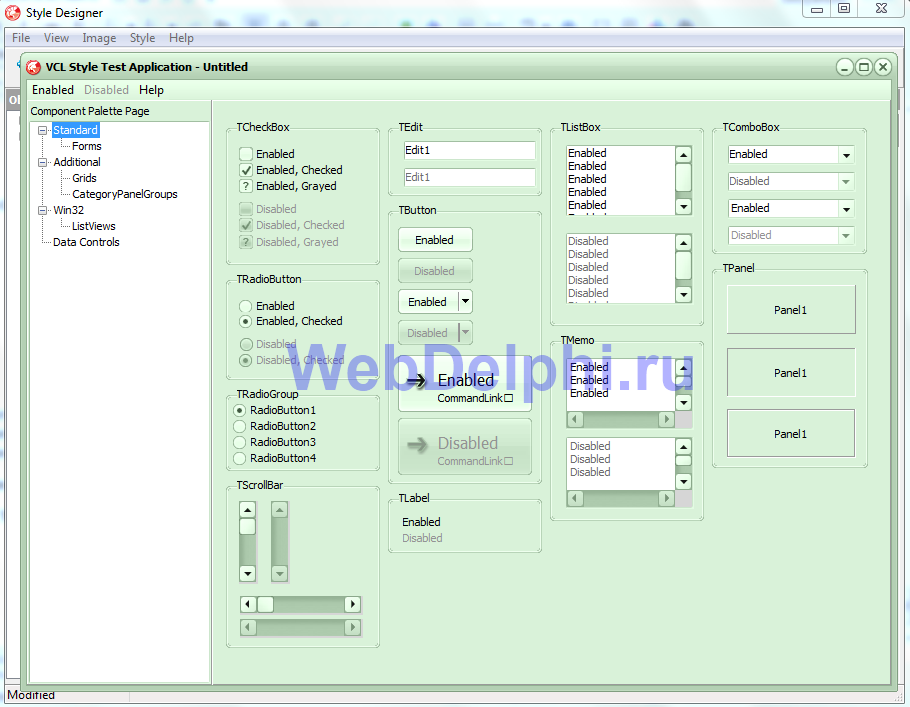Click the Enabled button in TButton group
This screenshot has height=707, width=910.
[435, 240]
